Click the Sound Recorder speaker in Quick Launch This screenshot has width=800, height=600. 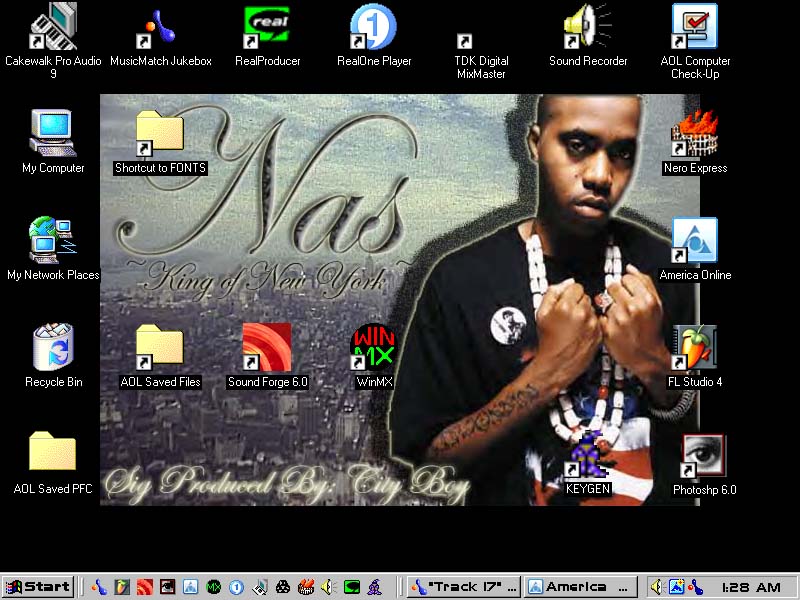328,587
